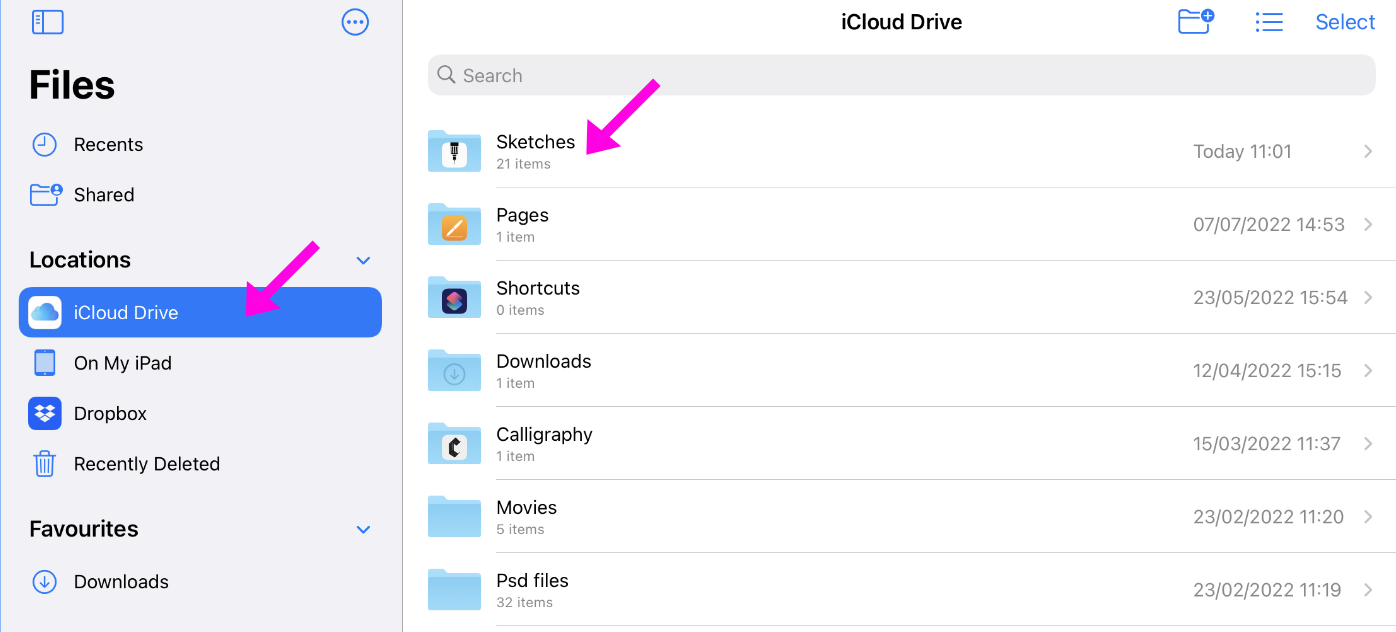Open the ellipsis more options menu

point(355,22)
